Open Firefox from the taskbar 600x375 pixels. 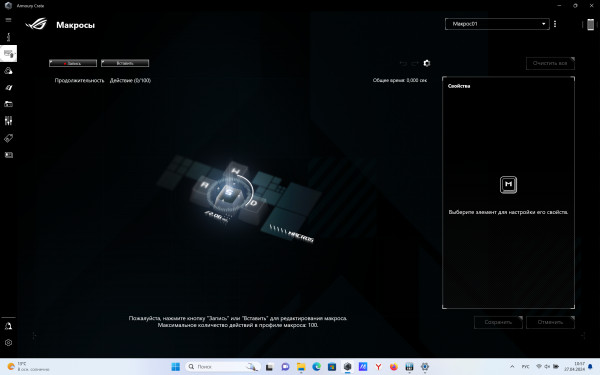click(393, 367)
